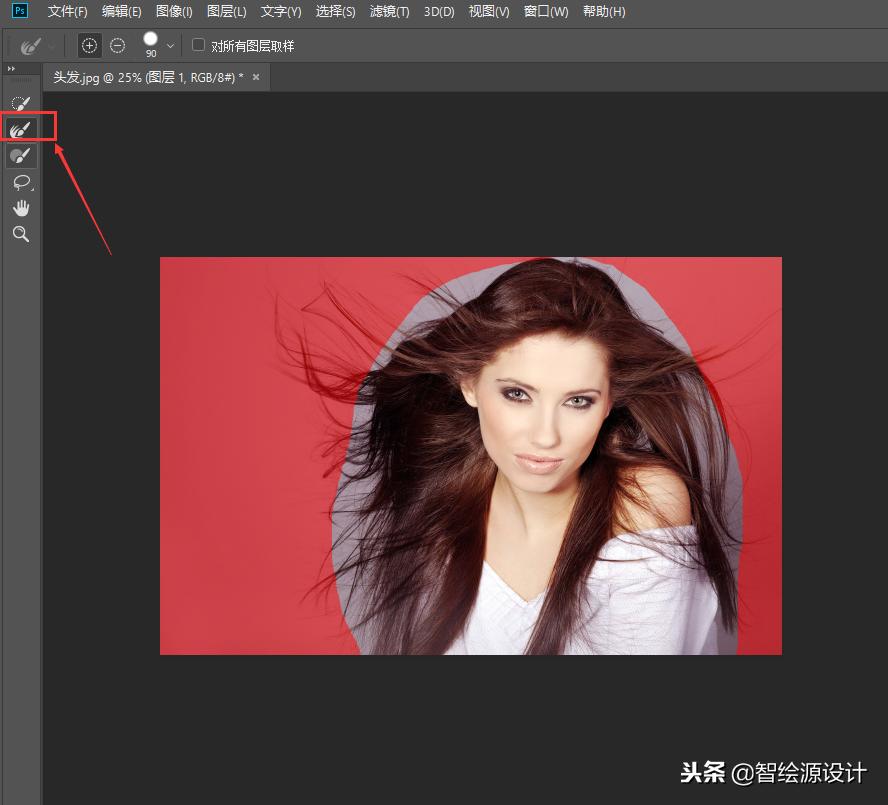888x805 pixels.
Task: Open the 滤镜(T) menu
Action: click(389, 12)
